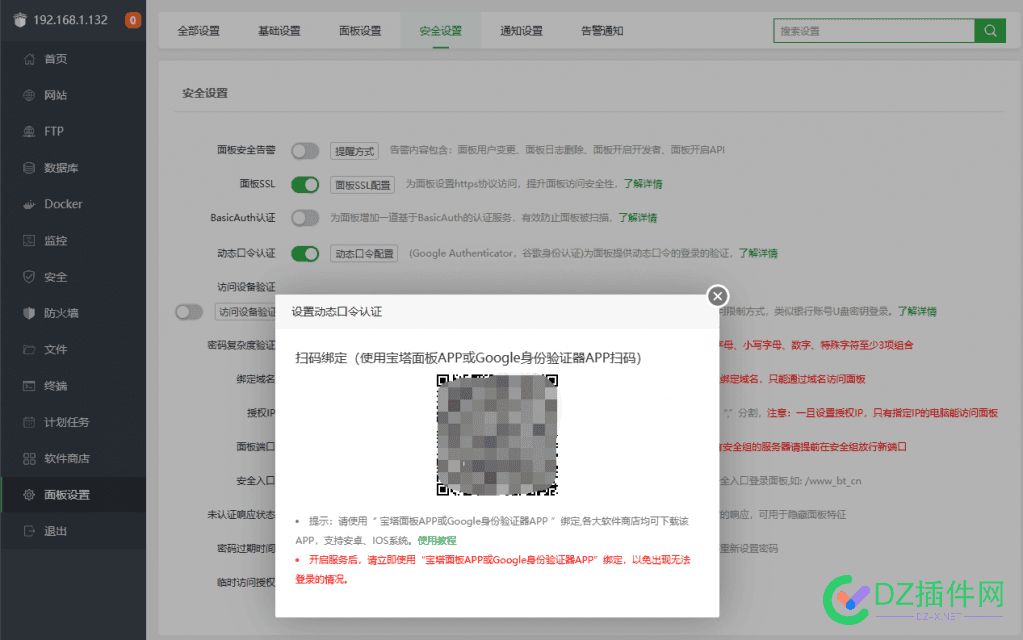Click the 访问设备验证 config button
Viewport: 1023px width, 640px height.
tap(246, 312)
